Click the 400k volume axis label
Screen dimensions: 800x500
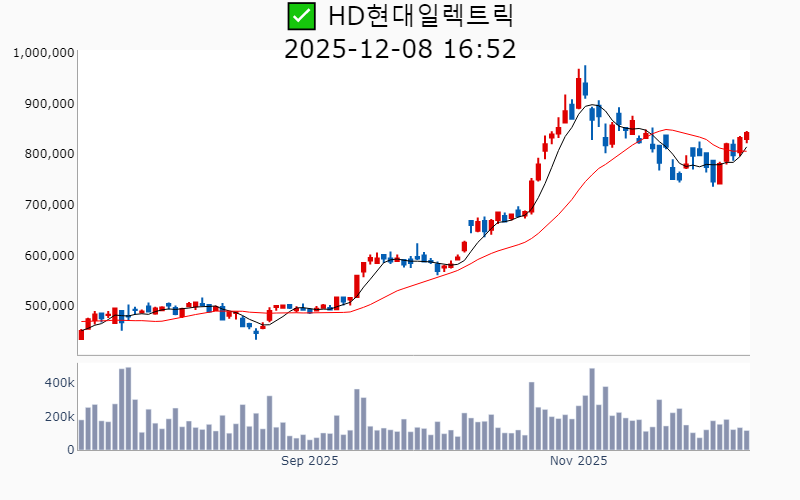pyautogui.click(x=60, y=383)
